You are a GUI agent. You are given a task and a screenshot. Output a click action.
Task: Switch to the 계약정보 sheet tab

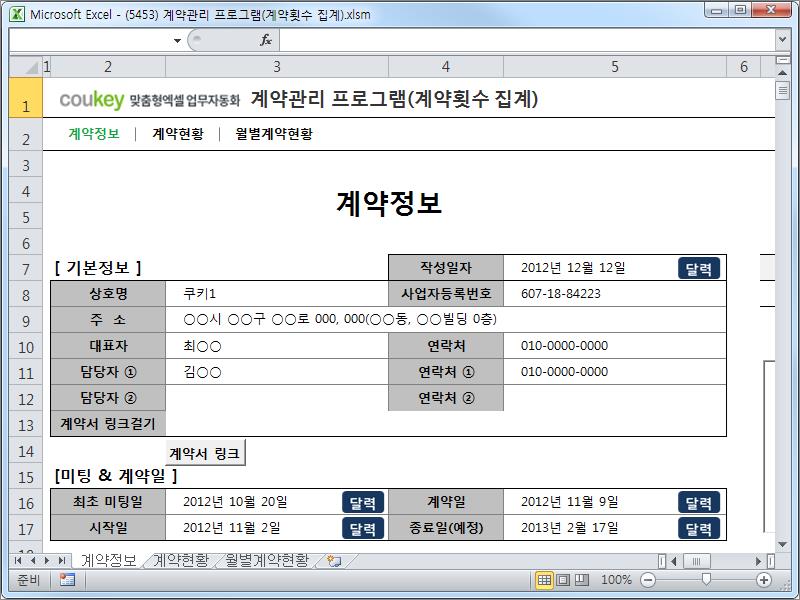pos(109,560)
